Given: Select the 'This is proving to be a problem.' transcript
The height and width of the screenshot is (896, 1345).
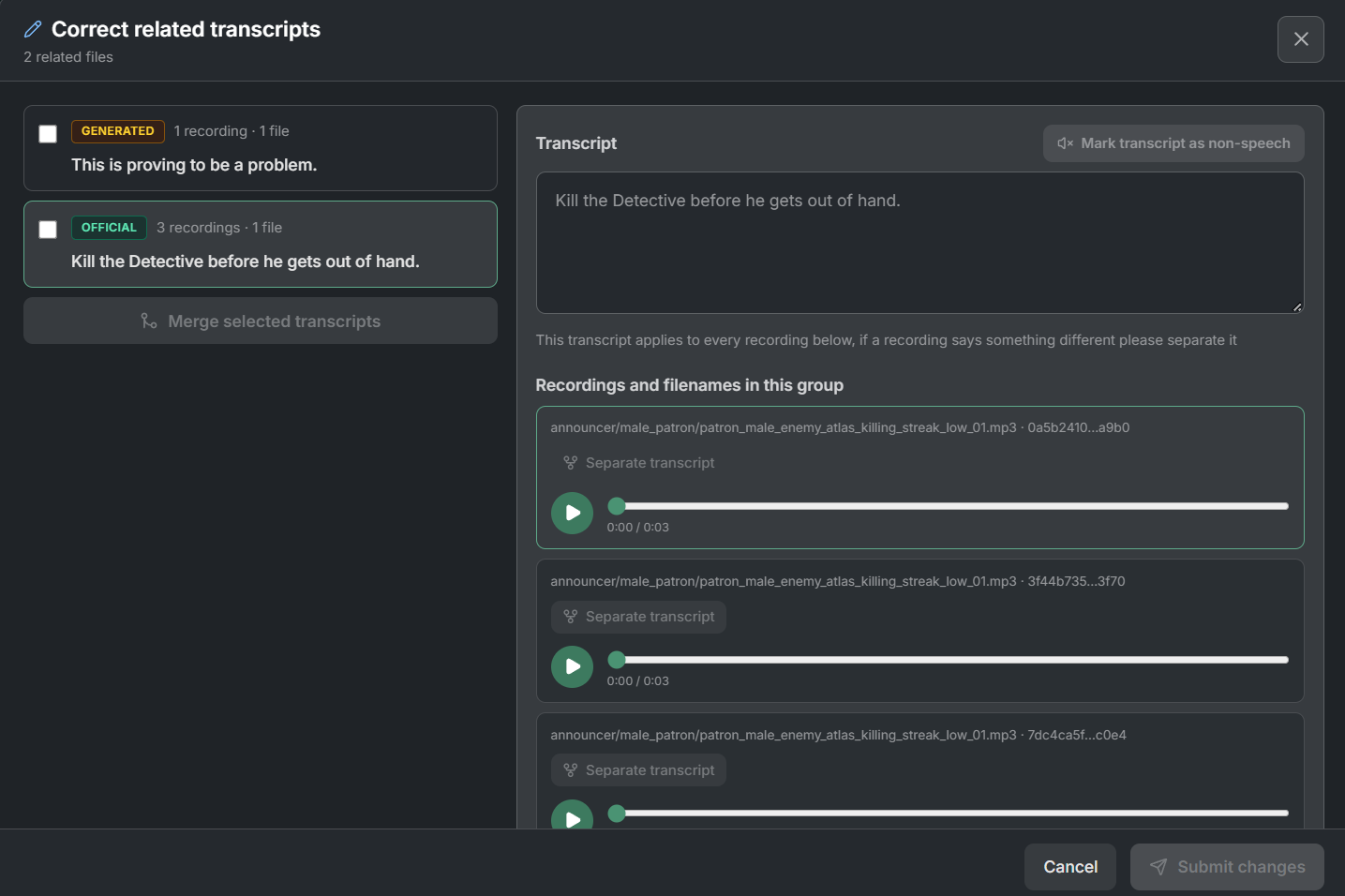Looking at the screenshot, I should tap(260, 148).
